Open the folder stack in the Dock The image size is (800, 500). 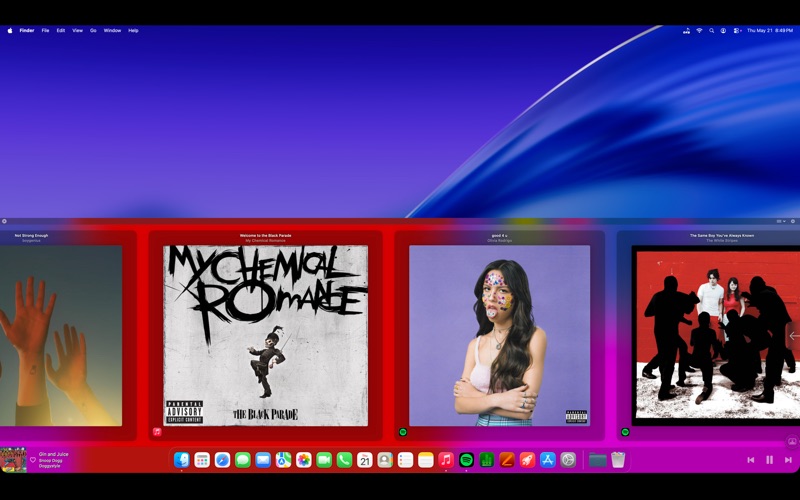[x=597, y=460]
